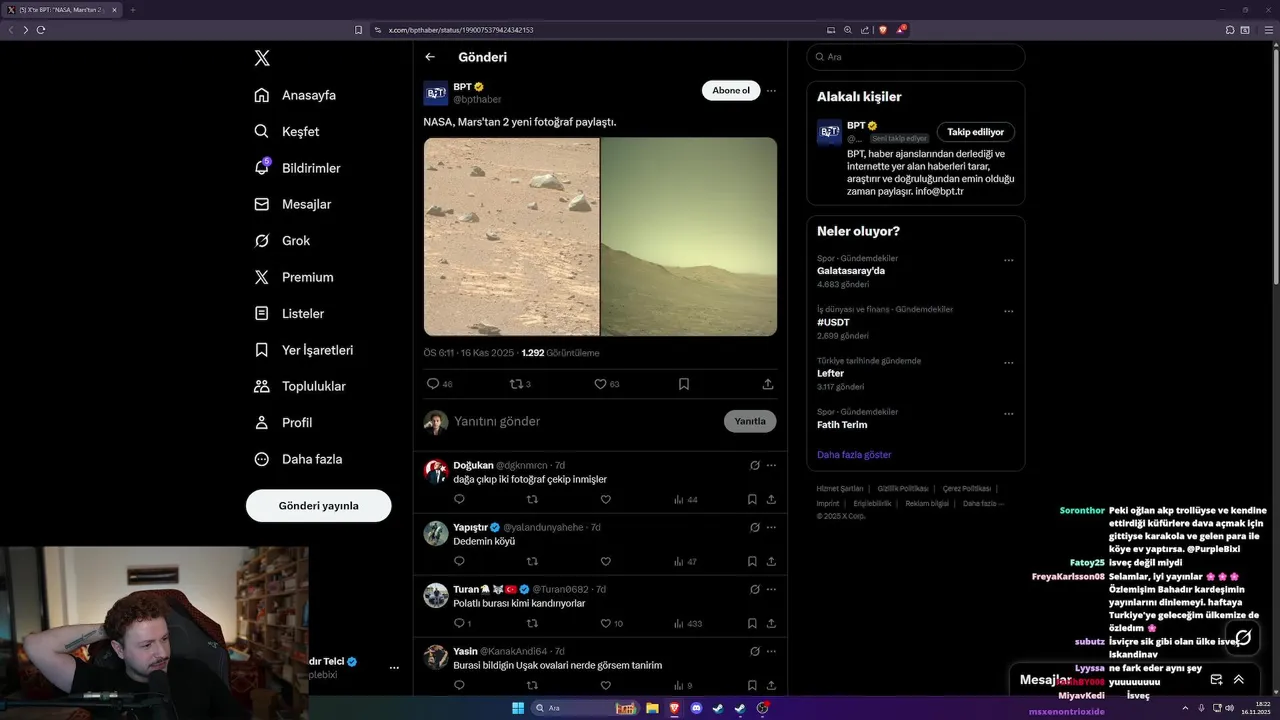Viewport: 1280px width, 720px height.
Task: Open the reply icon with 46 replies
Action: click(x=433, y=384)
